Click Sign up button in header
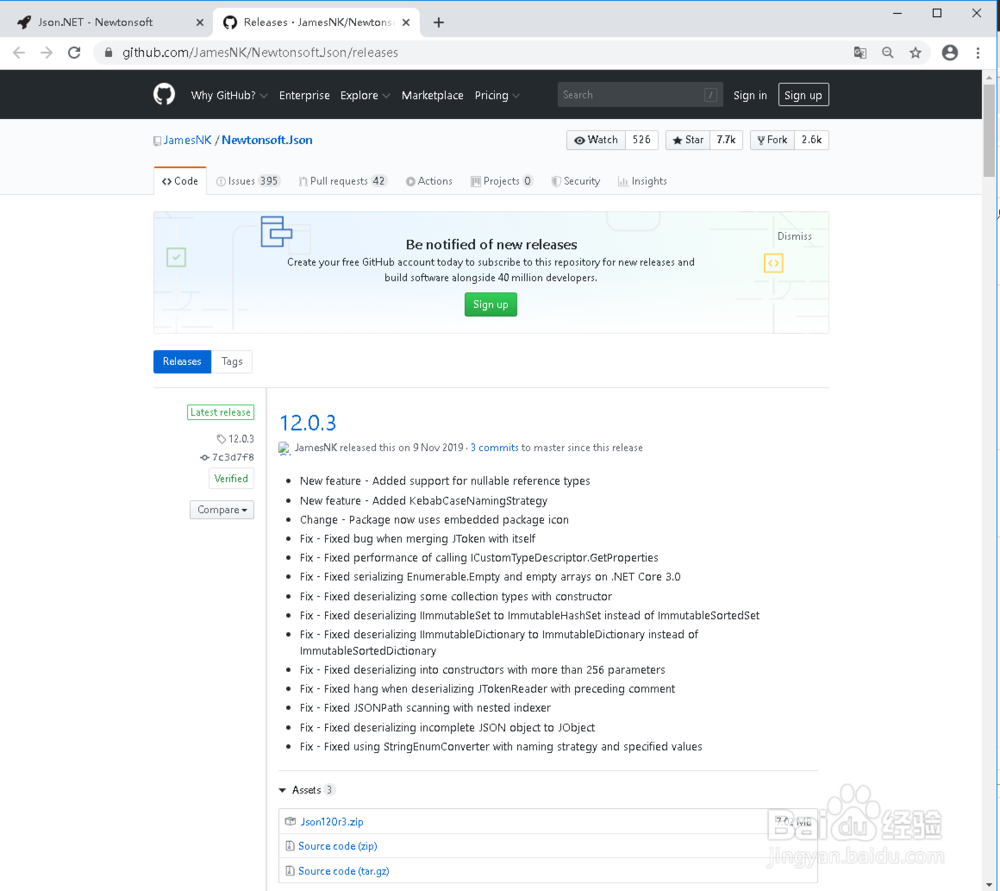 [x=803, y=95]
